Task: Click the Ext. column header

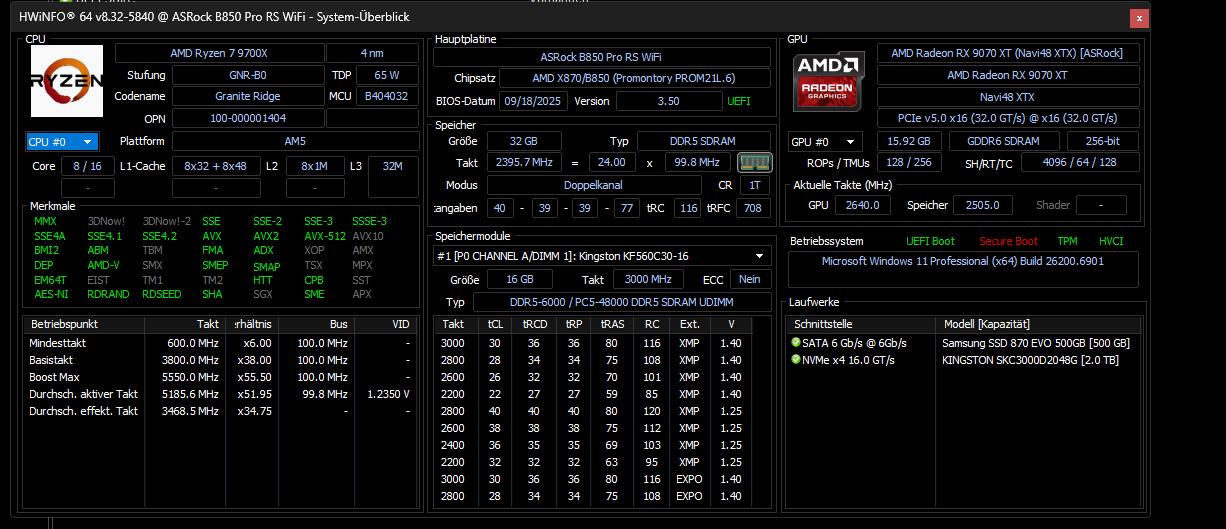Action: point(690,324)
